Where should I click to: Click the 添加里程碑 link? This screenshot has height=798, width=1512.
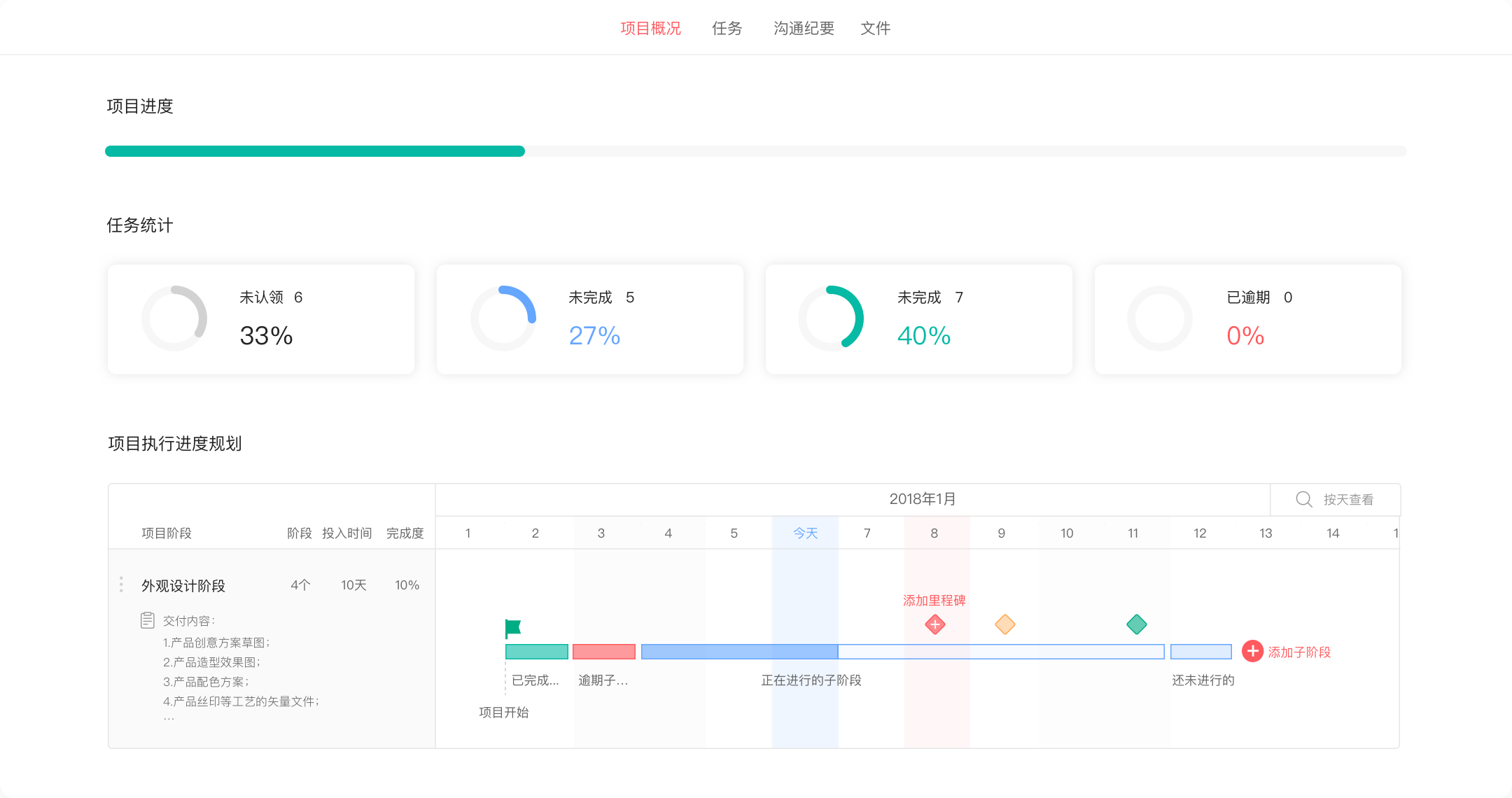pyautogui.click(x=934, y=600)
